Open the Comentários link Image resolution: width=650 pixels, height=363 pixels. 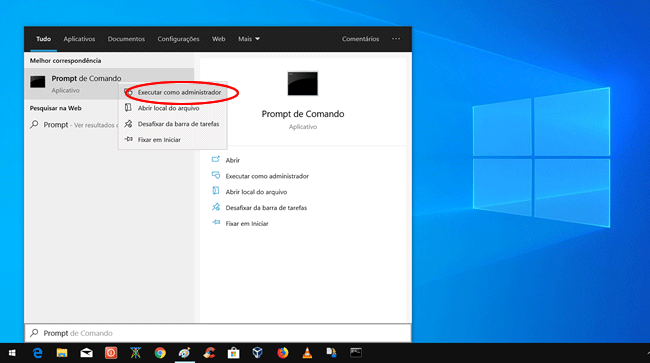pos(360,39)
